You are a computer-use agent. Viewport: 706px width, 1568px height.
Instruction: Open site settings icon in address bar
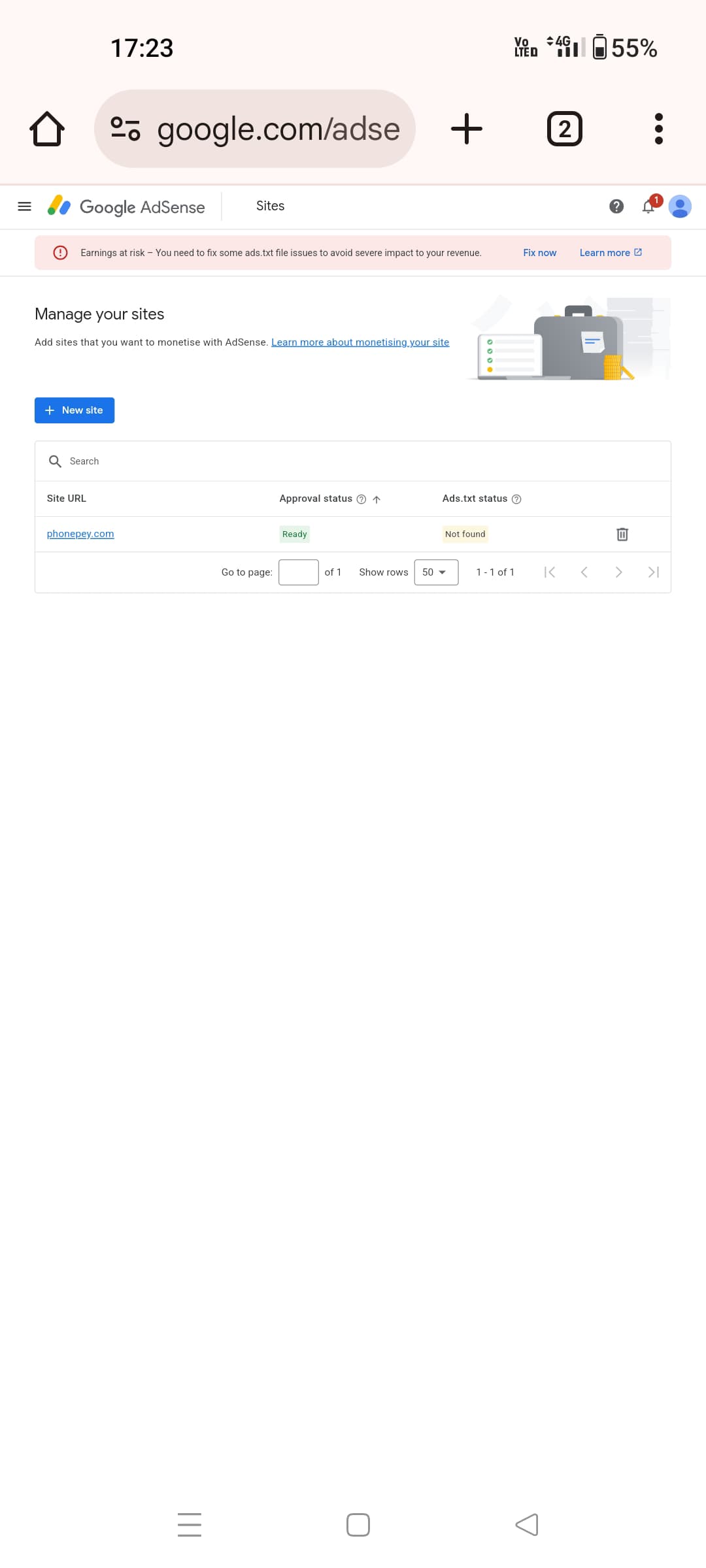(126, 129)
